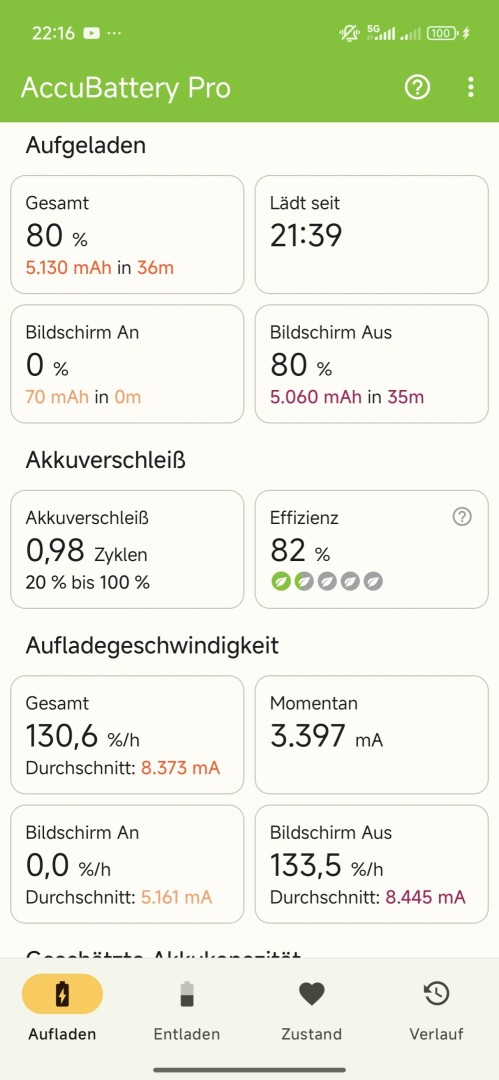499x1080 pixels.
Task: Select the Lädt seit 21:39 card
Action: [x=371, y=234]
